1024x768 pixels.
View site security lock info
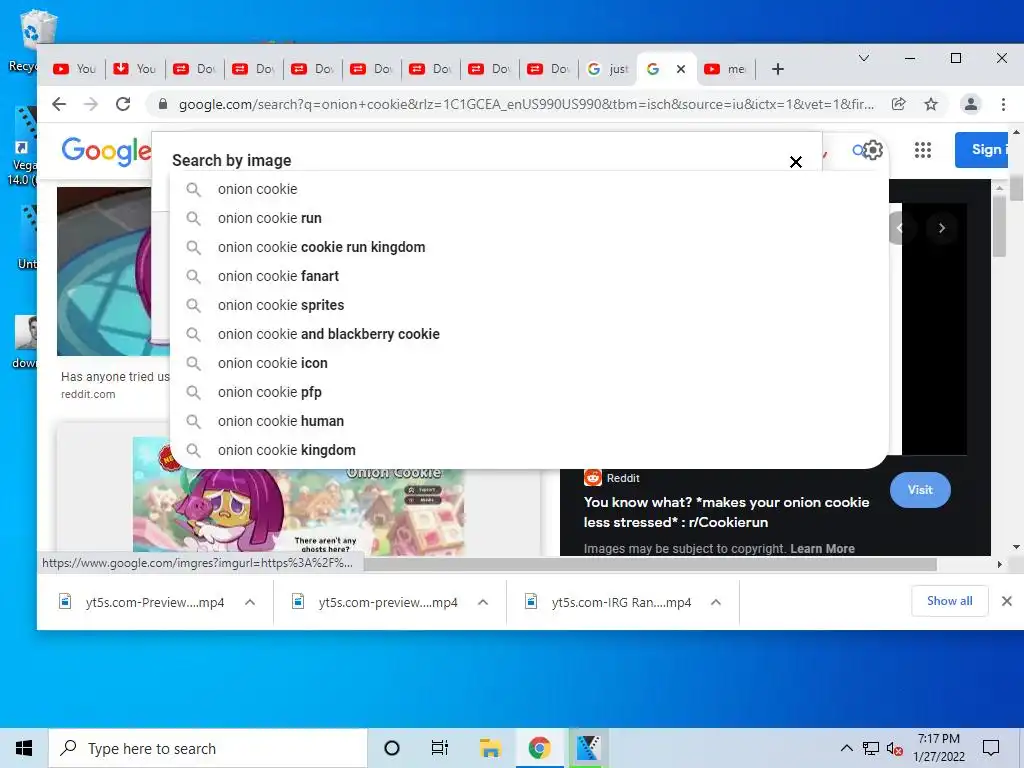pyautogui.click(x=163, y=104)
